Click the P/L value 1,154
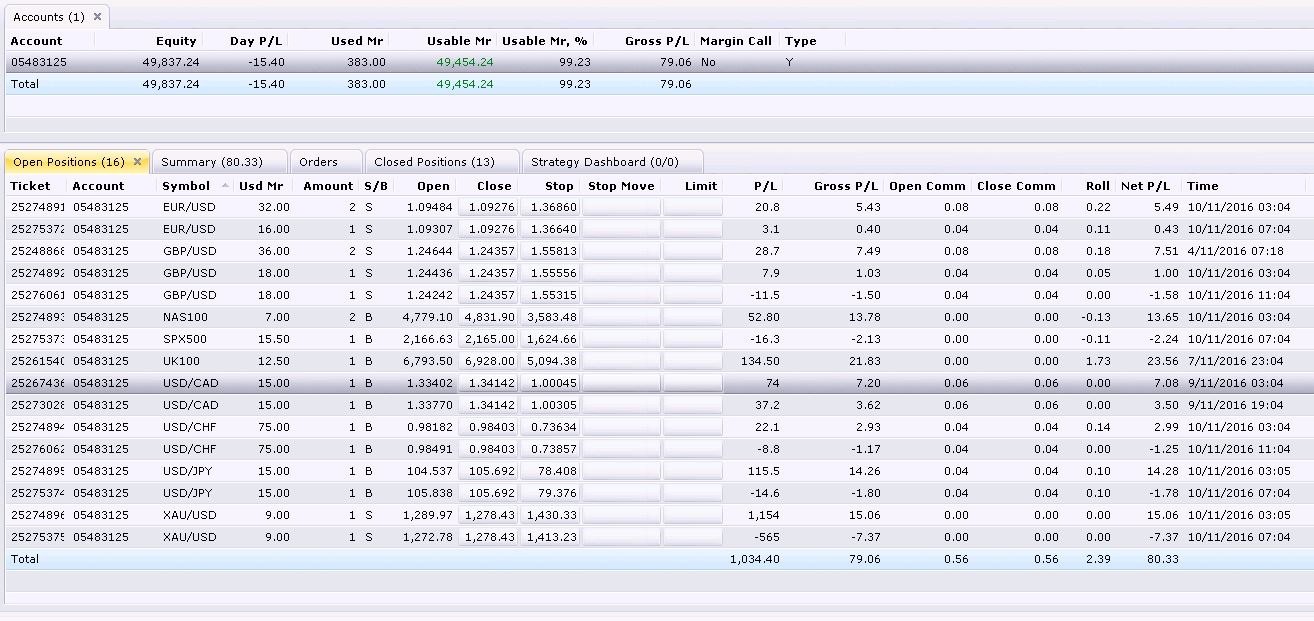 pyautogui.click(x=763, y=515)
